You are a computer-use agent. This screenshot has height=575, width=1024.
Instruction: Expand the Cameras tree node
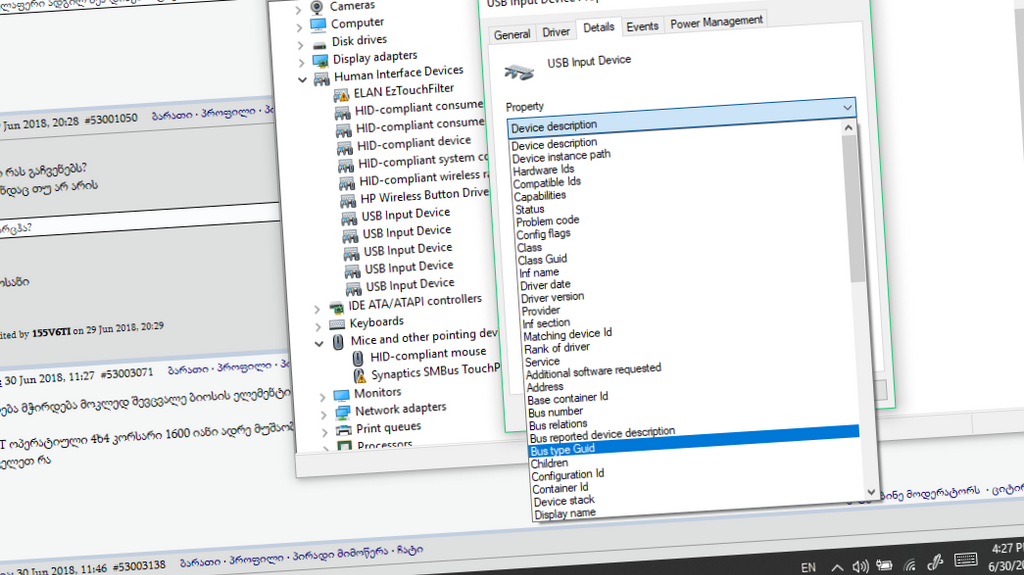298,10
